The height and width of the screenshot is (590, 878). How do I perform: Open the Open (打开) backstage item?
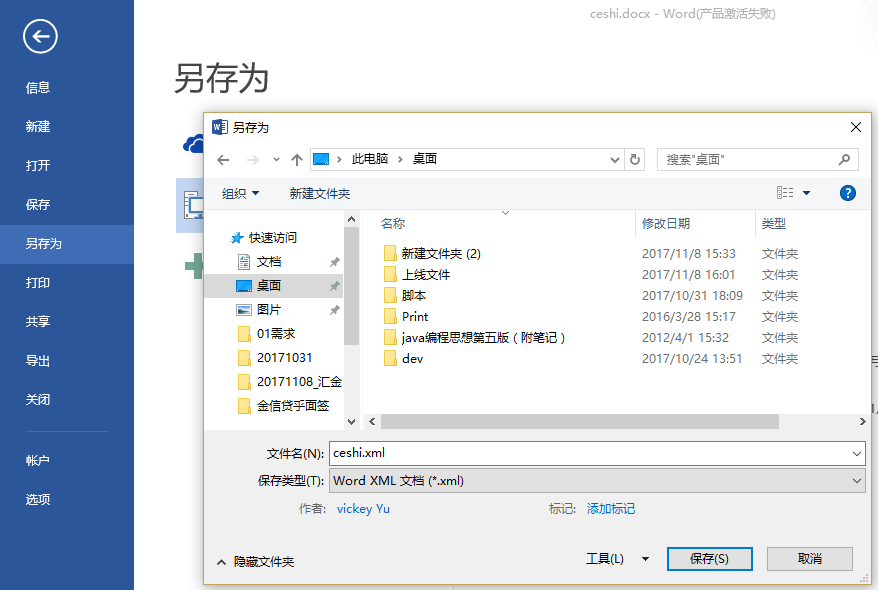[38, 166]
